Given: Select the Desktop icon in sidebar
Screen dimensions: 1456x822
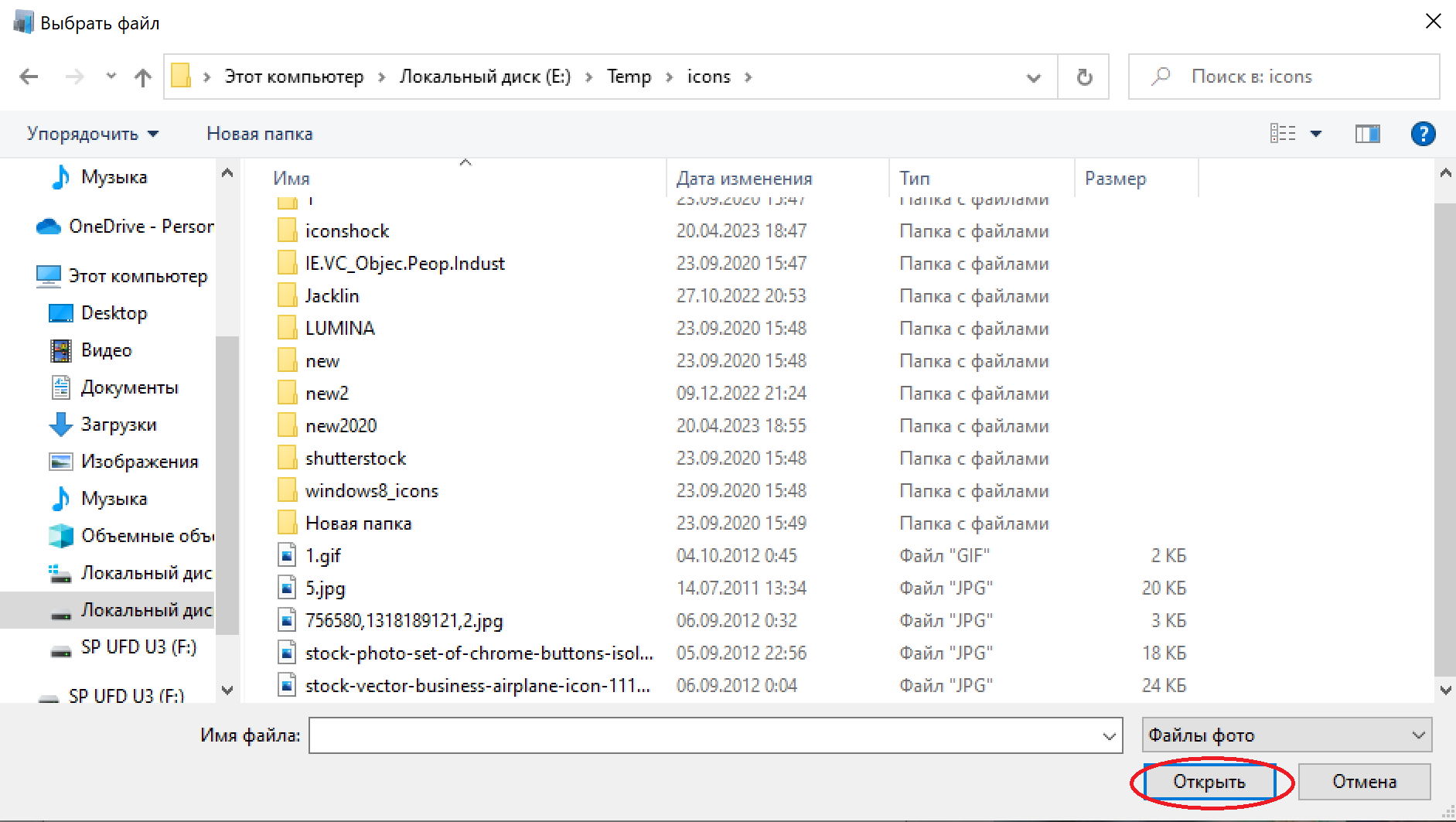Looking at the screenshot, I should click(61, 313).
